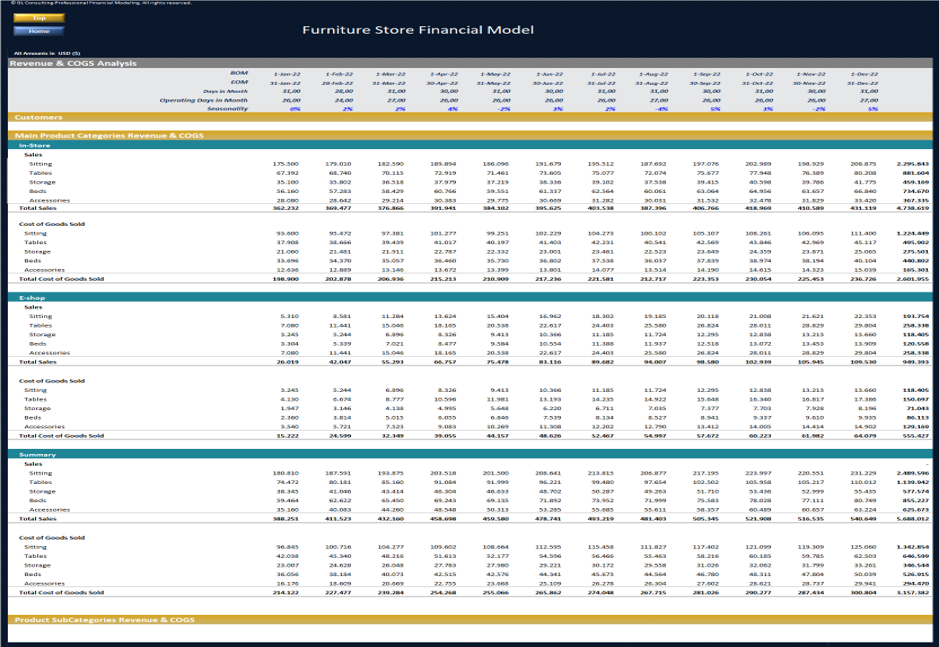The width and height of the screenshot is (939, 647).
Task: Click the yellow Top button
Action: pyautogui.click(x=39, y=18)
